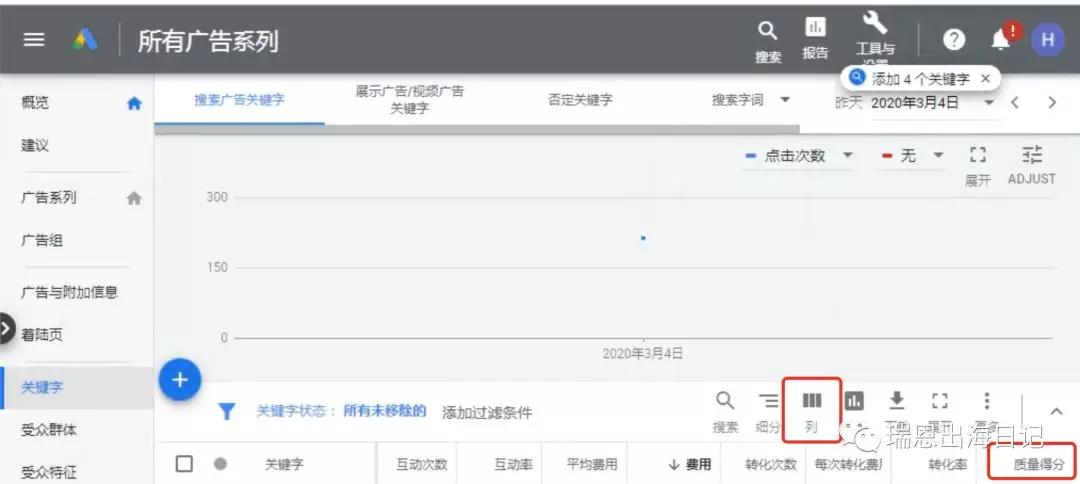Viewport: 1080px width, 484px height.
Task: Open chart ADJUST settings
Action: tap(1031, 165)
